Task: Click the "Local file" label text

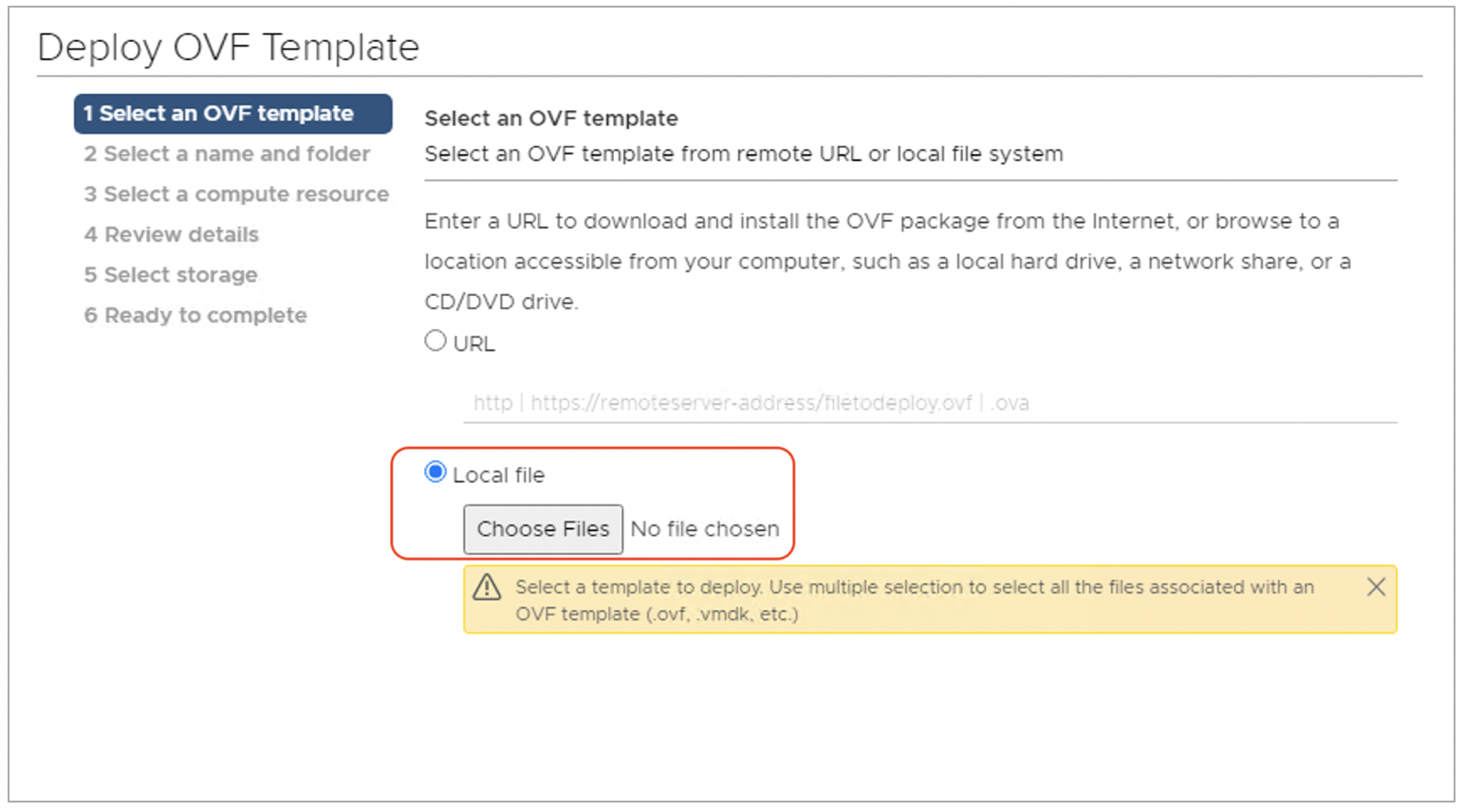Action: click(498, 475)
